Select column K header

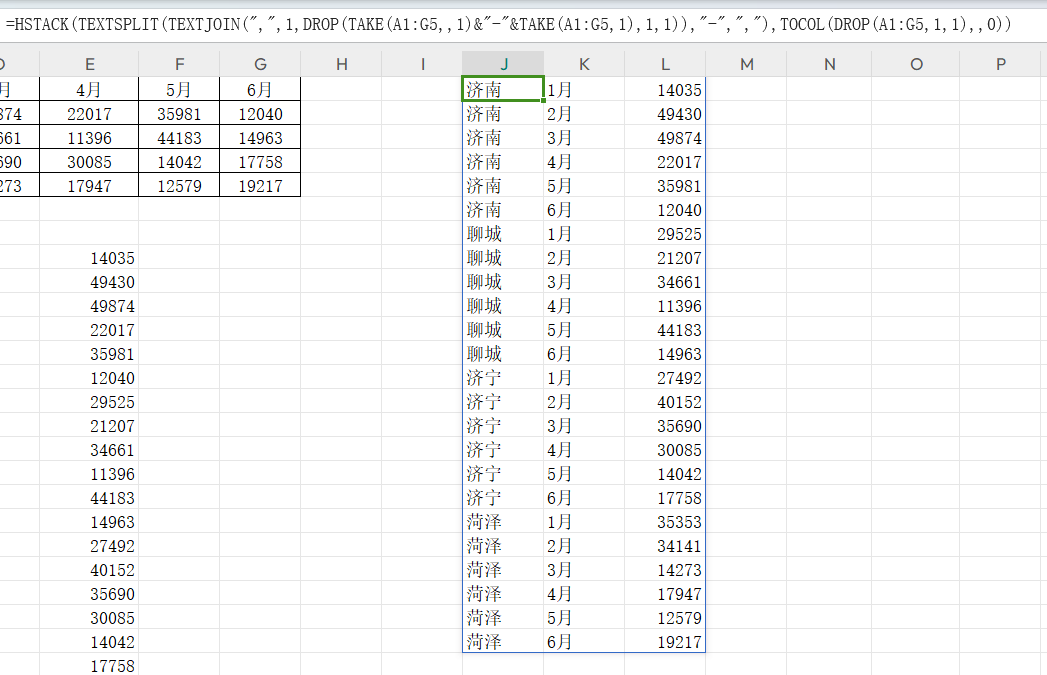[584, 64]
